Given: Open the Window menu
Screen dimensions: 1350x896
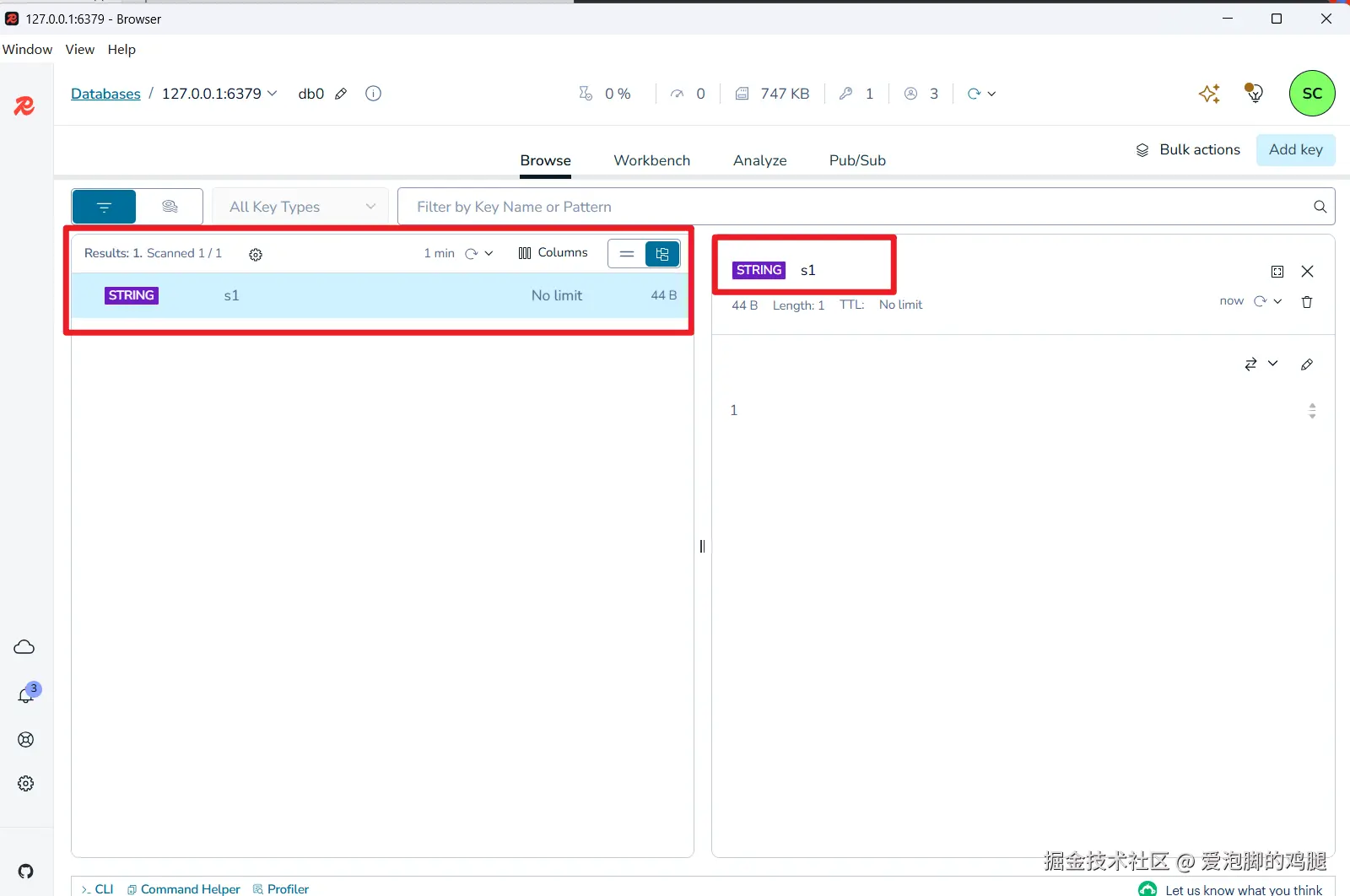Looking at the screenshot, I should [27, 50].
